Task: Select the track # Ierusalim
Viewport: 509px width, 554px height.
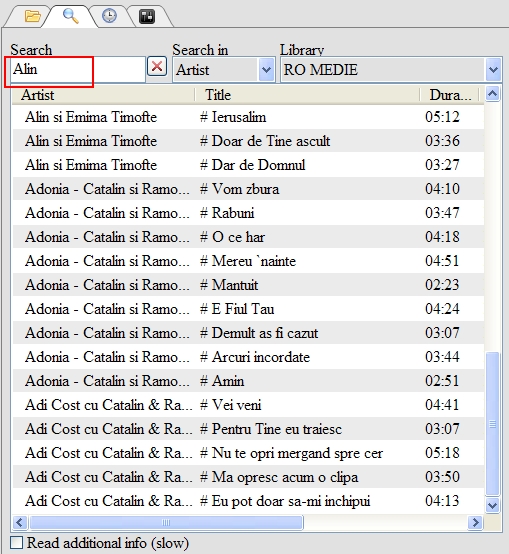Action: [248, 117]
